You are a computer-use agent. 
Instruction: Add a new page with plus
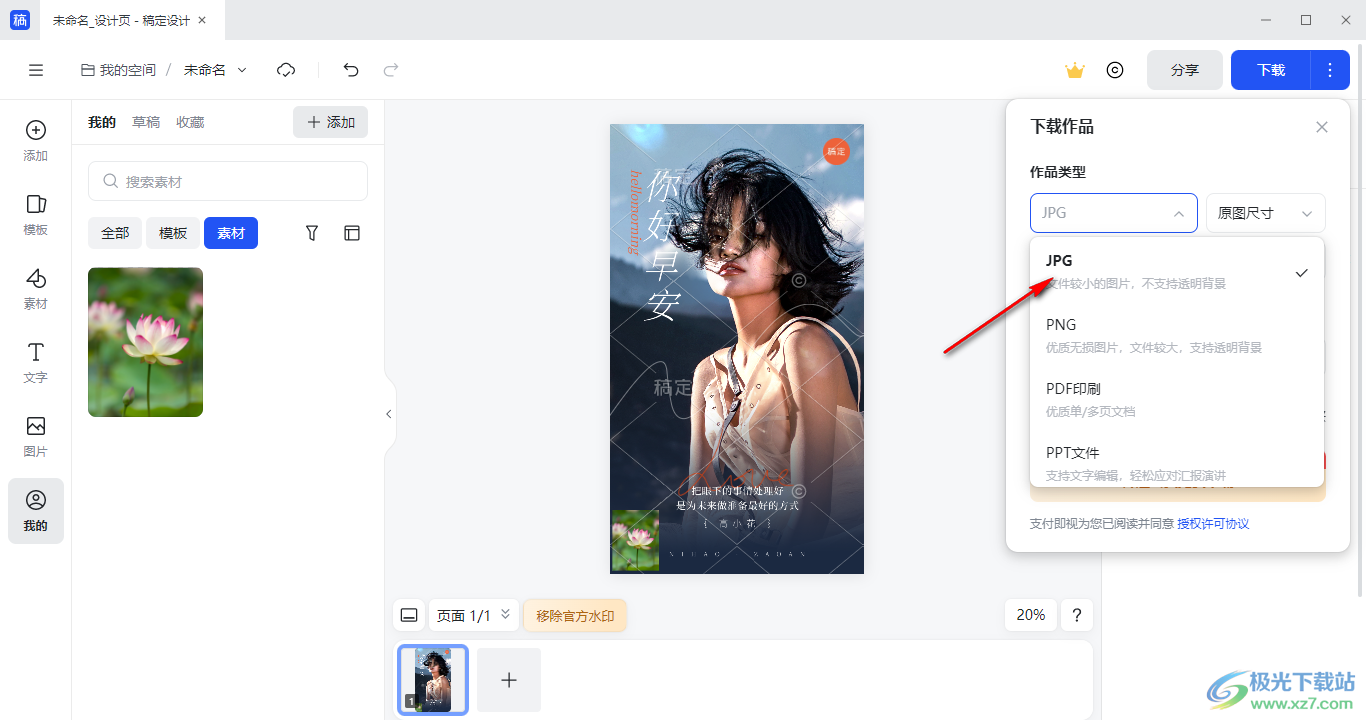click(509, 680)
